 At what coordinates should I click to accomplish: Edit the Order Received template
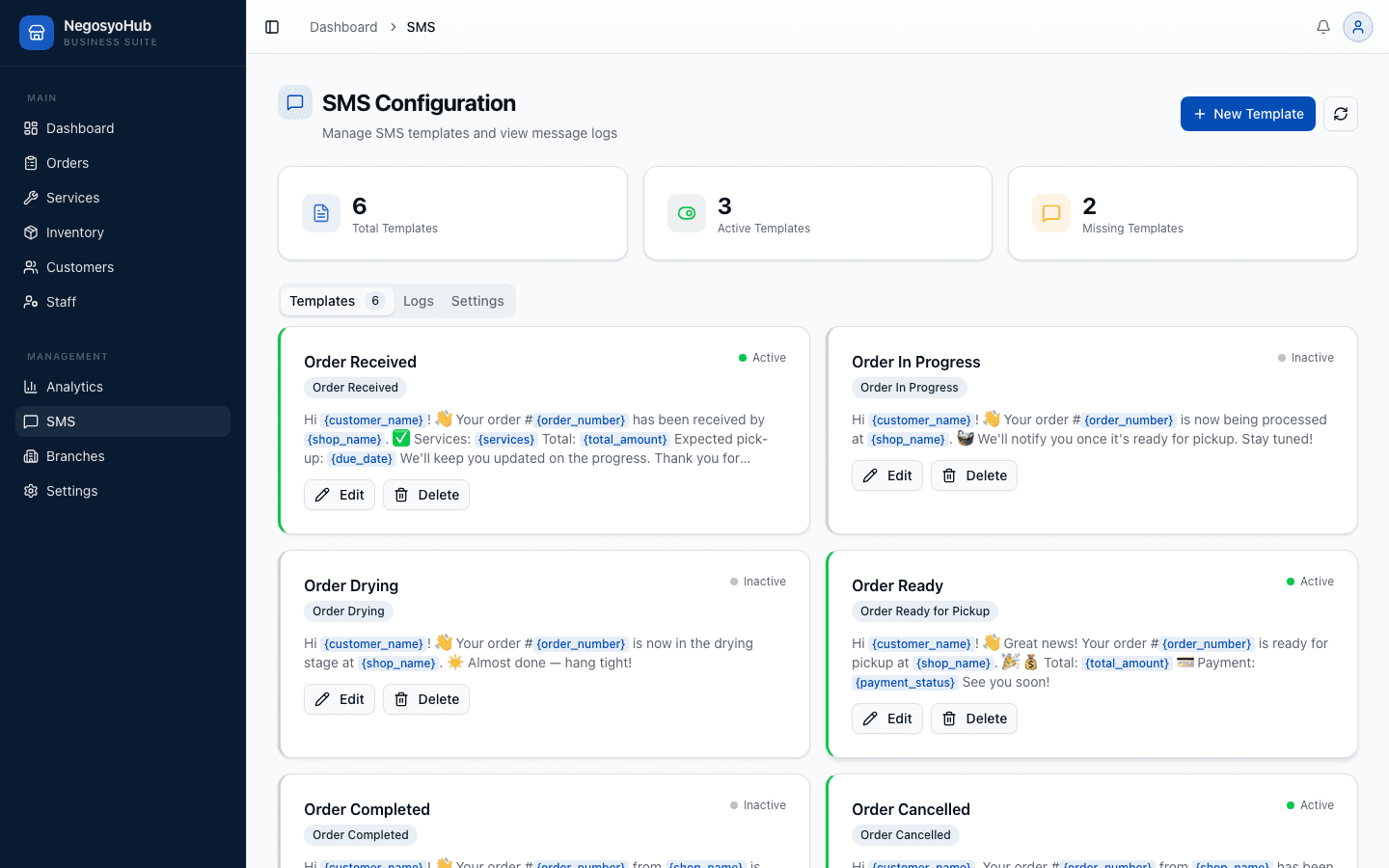tap(340, 495)
